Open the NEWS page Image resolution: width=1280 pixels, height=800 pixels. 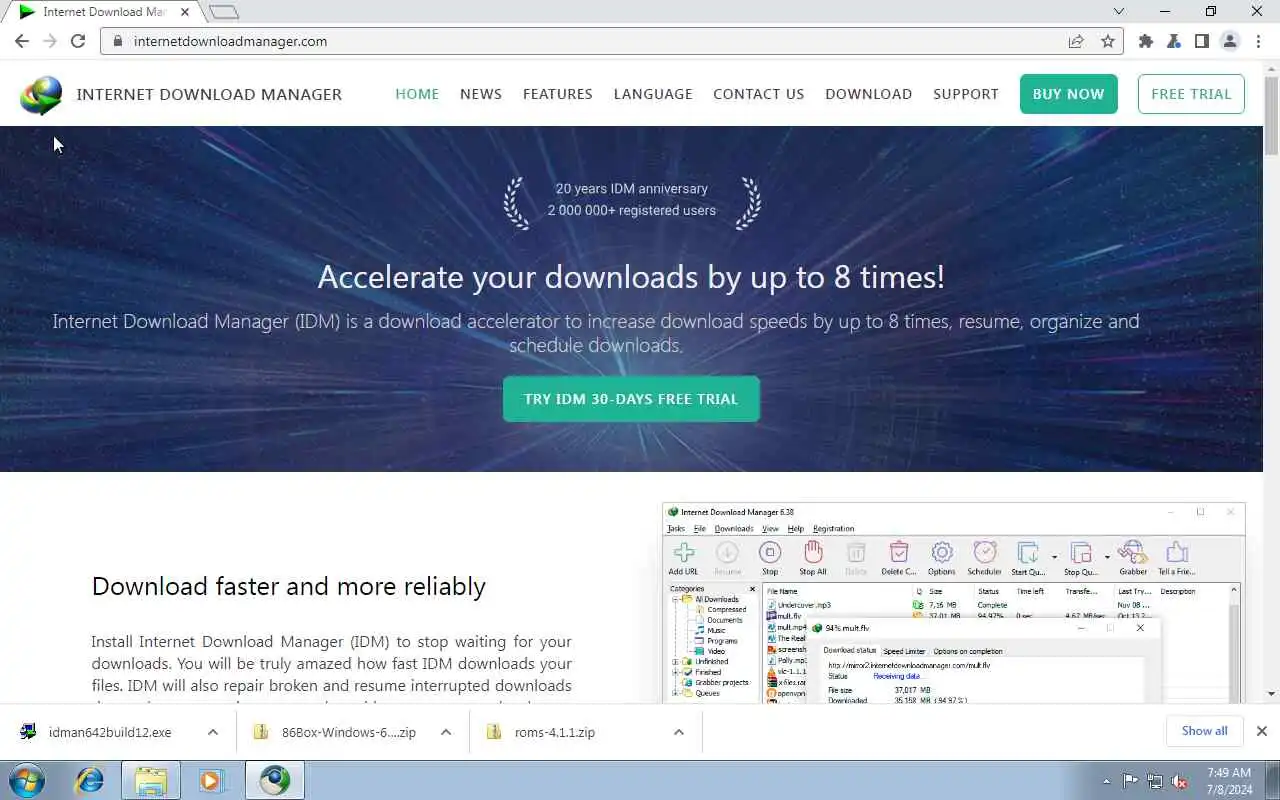click(481, 94)
